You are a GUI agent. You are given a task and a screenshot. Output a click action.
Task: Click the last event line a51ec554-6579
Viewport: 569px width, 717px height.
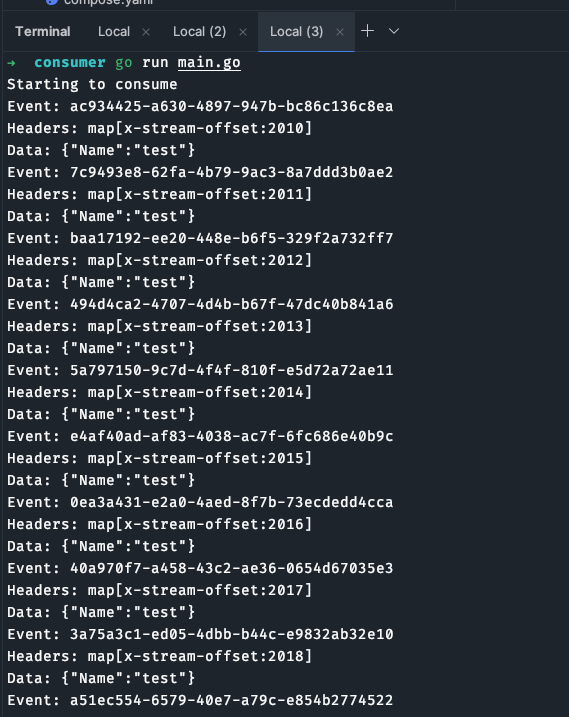(x=200, y=700)
